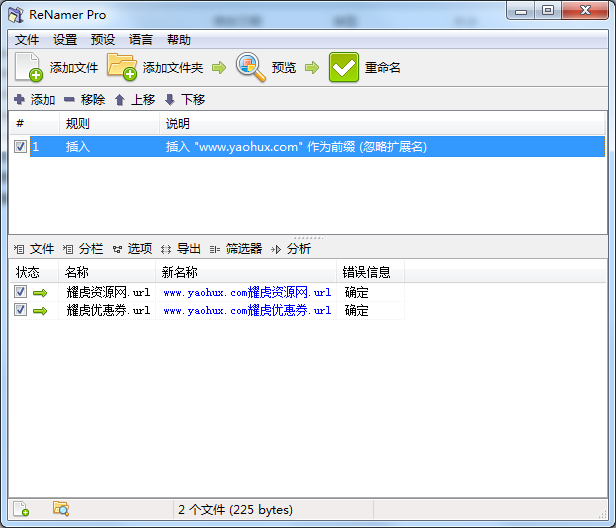Click the new file icon in status bar
The image size is (616, 528).
point(21,509)
